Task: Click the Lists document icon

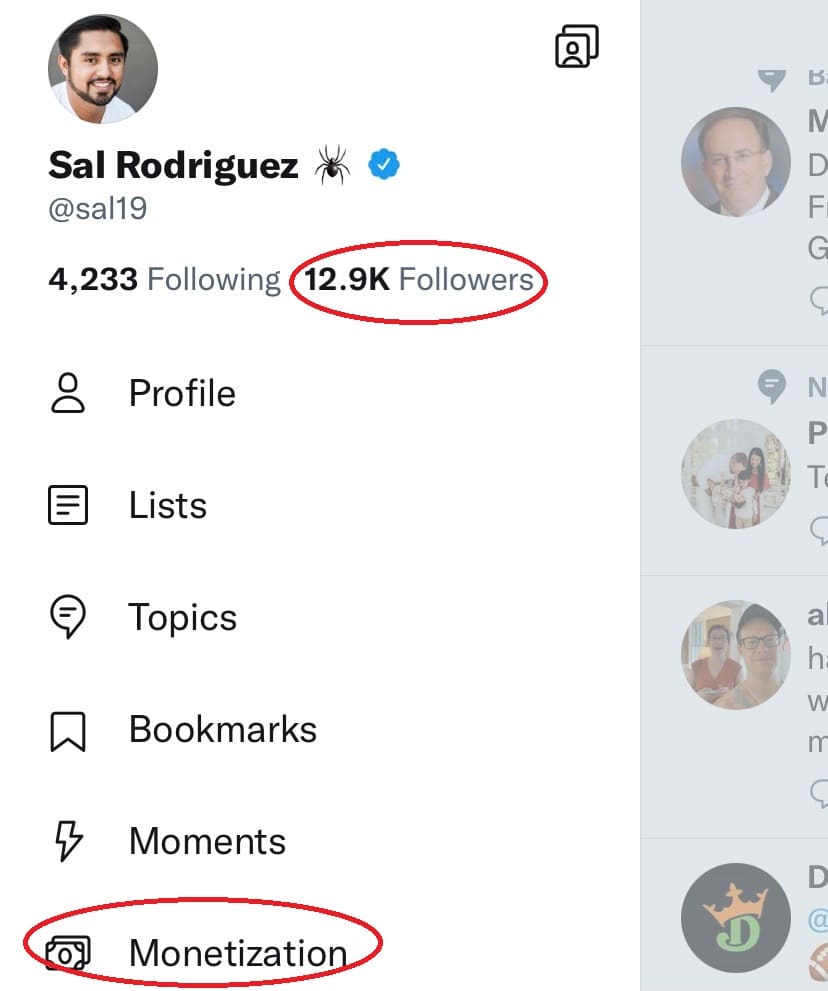Action: click(68, 506)
